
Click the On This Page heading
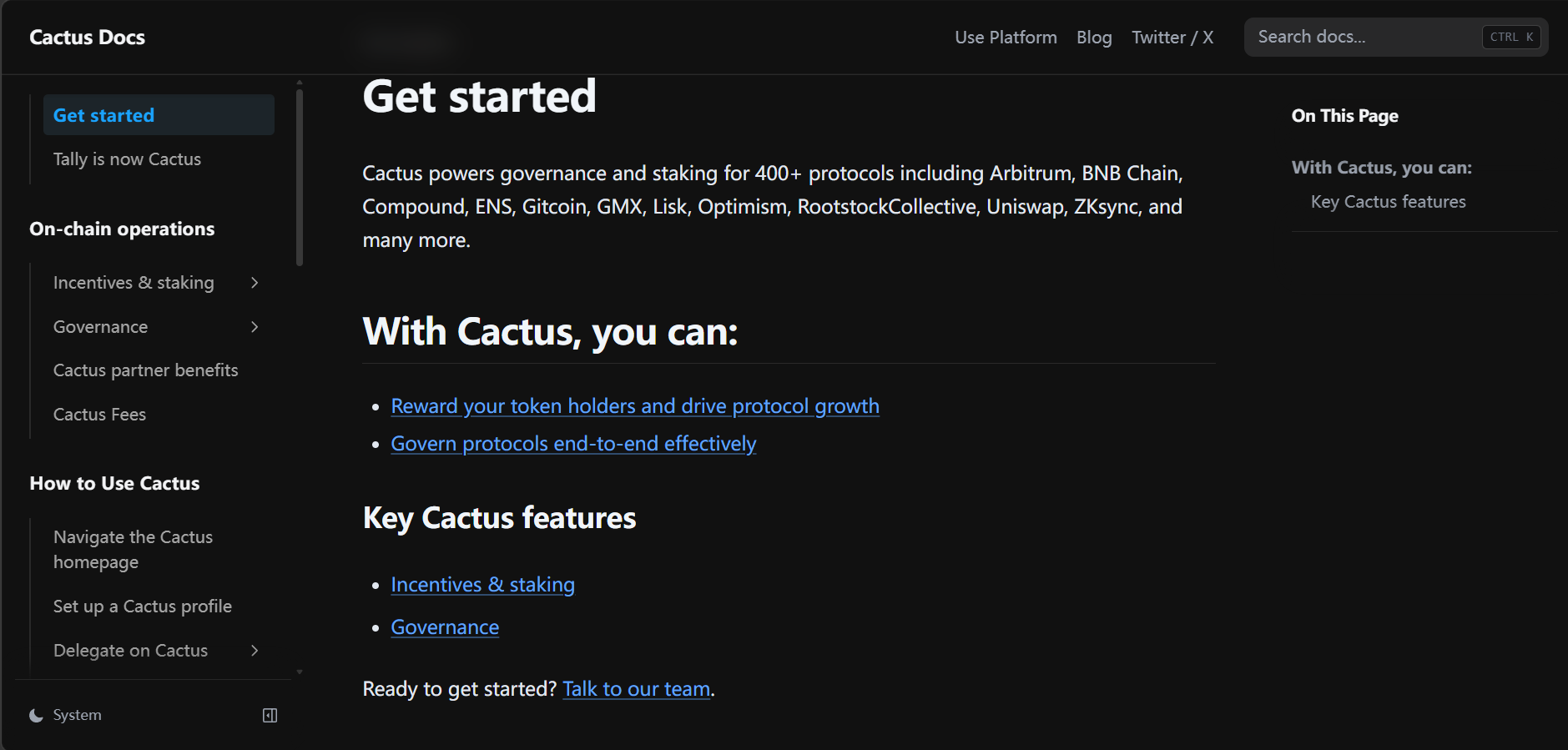pyautogui.click(x=1344, y=116)
